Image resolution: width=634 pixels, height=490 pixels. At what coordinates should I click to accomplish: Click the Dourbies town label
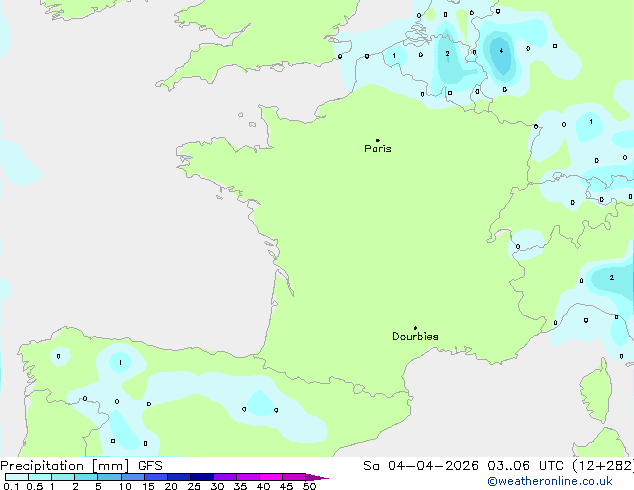415,336
